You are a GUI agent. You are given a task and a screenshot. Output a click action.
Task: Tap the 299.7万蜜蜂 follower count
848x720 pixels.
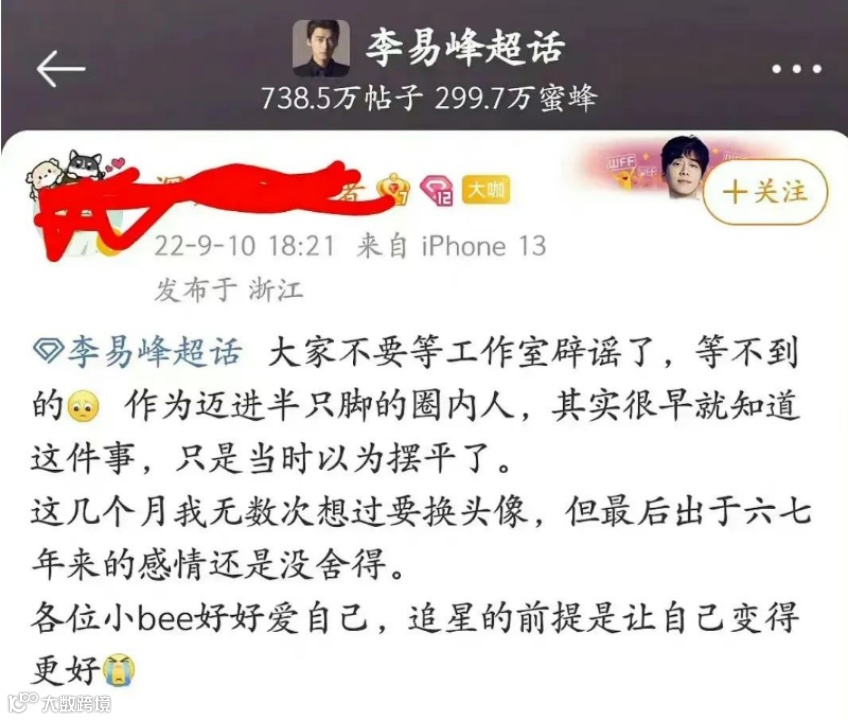point(515,99)
